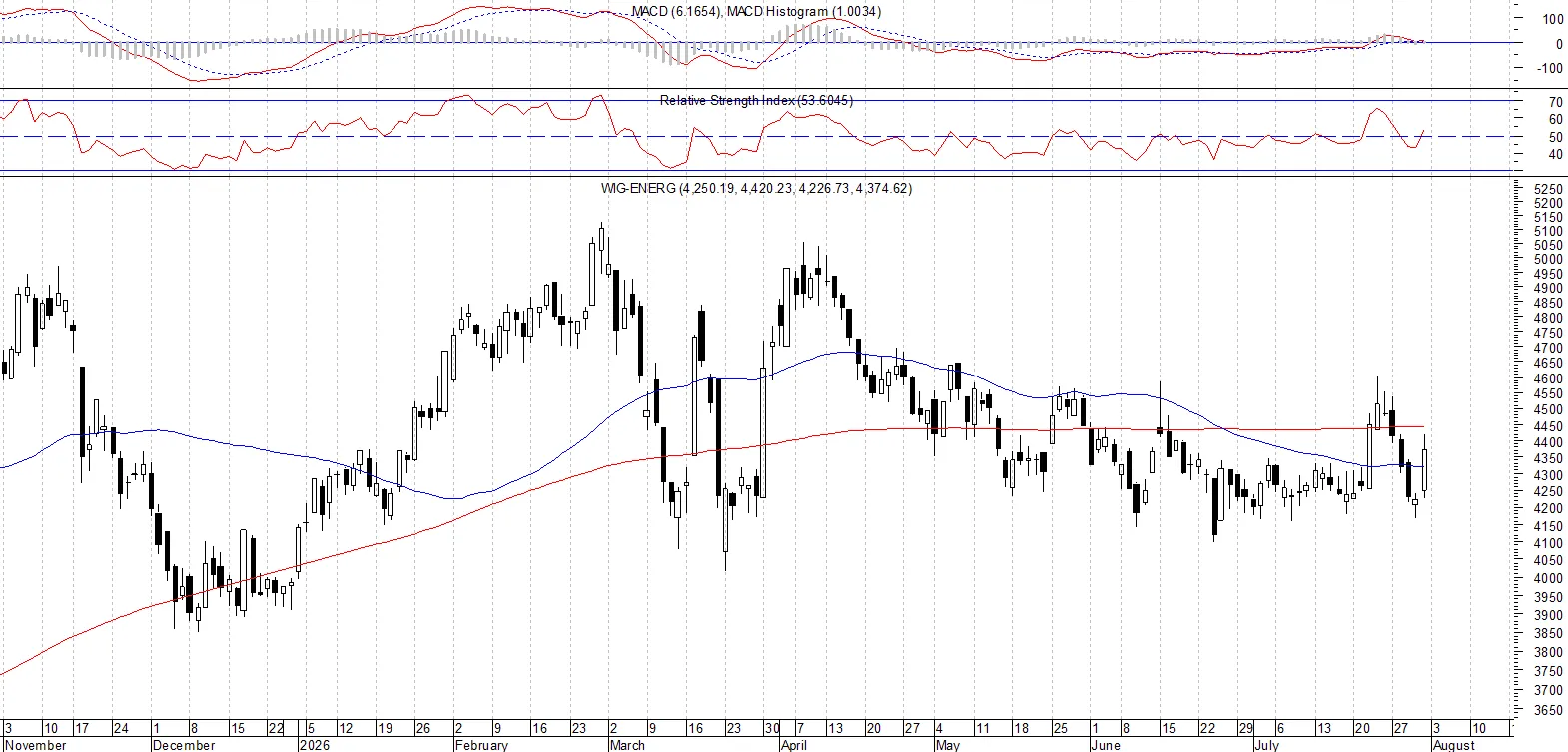Select the June label on time axis

coord(1106,745)
